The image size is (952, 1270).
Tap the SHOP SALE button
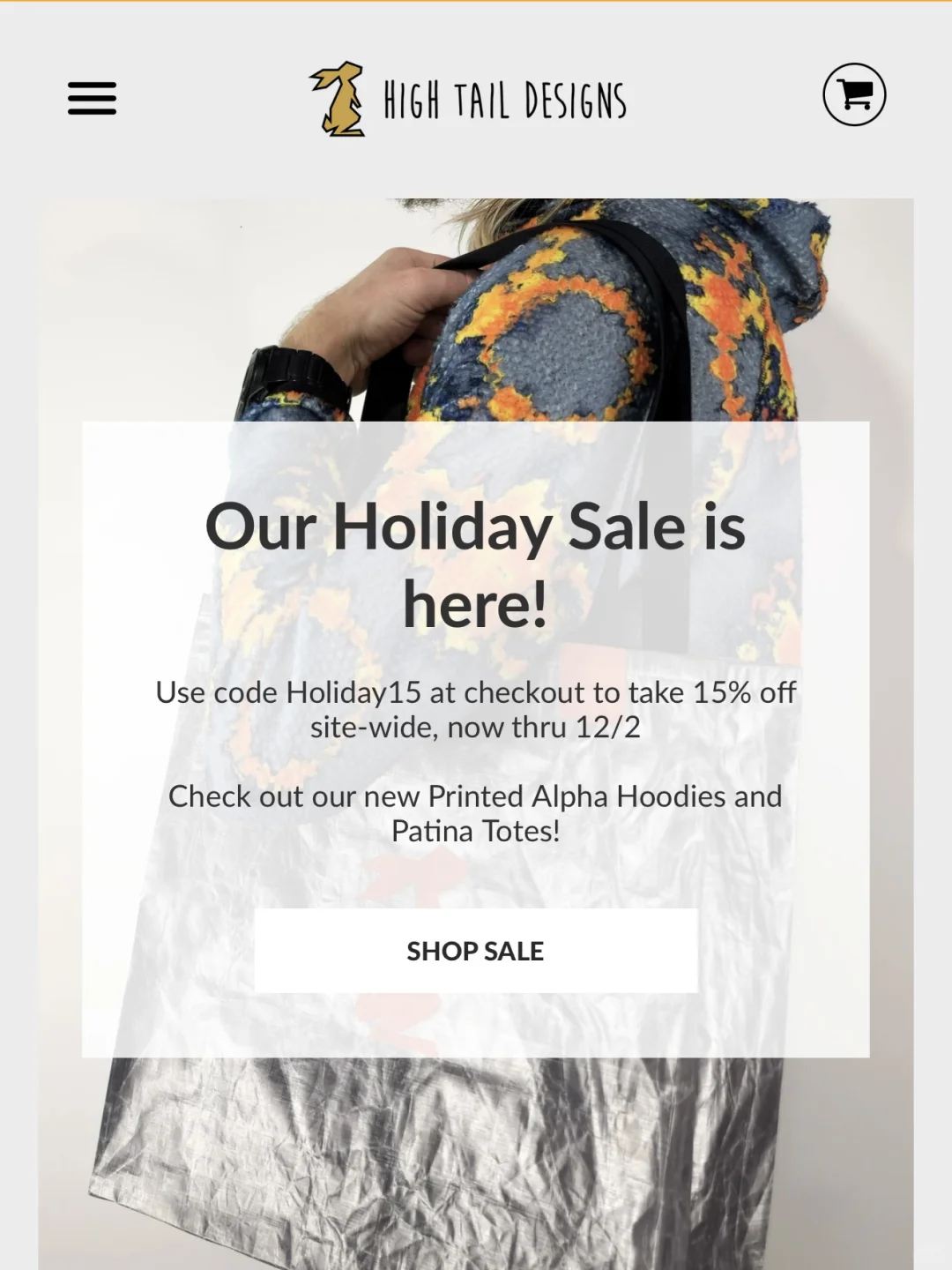476,951
